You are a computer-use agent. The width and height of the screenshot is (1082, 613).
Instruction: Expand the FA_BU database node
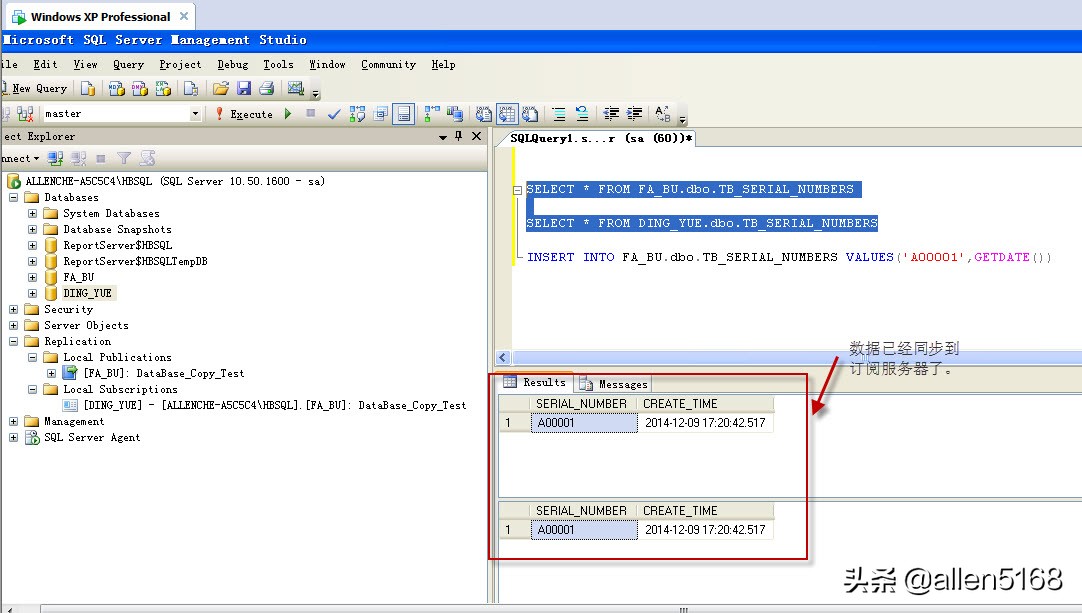(31, 277)
